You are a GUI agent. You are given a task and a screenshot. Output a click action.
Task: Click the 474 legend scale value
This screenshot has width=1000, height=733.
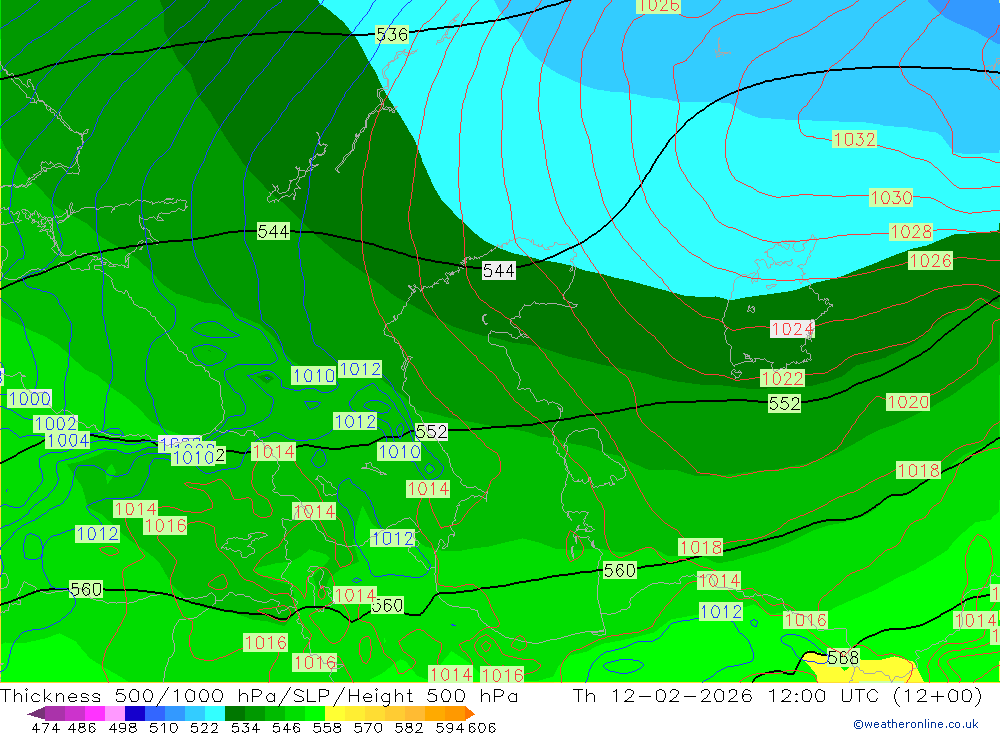pyautogui.click(x=45, y=727)
